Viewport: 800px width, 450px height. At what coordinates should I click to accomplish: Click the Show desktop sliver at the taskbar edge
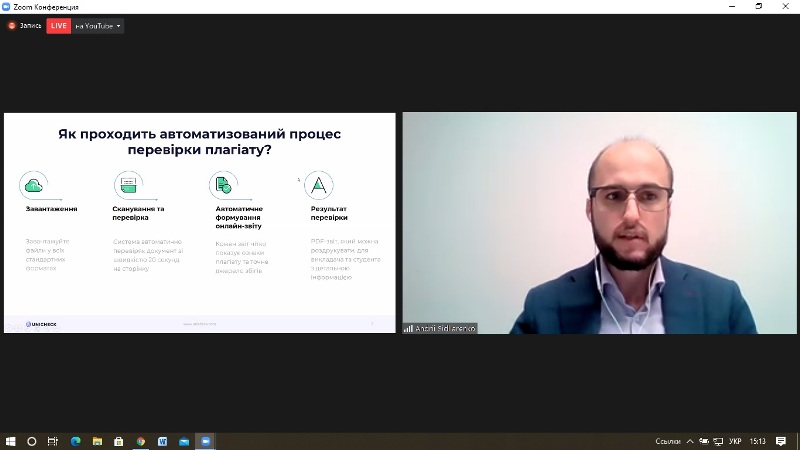point(798,441)
